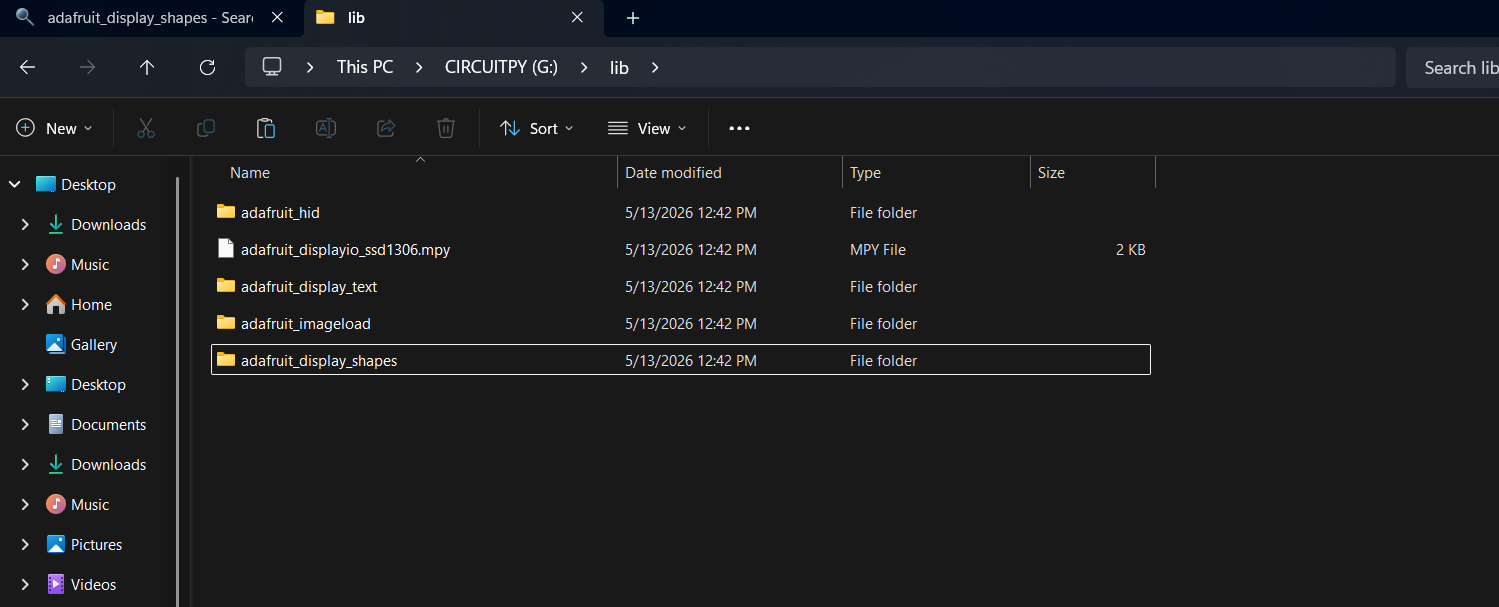The image size is (1499, 607).
Task: Close the adafruit_display_shapes search tab
Action: coord(277,18)
